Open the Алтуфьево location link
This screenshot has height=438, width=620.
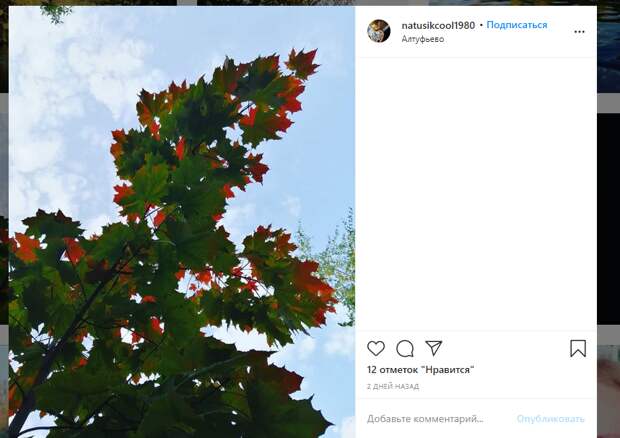(x=423, y=39)
